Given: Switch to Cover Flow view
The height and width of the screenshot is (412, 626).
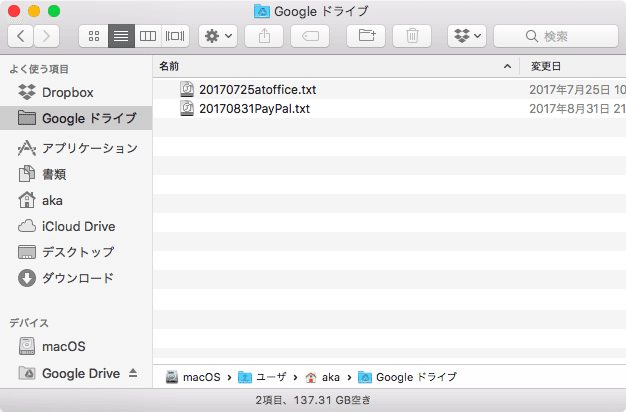Looking at the screenshot, I should coord(175,36).
